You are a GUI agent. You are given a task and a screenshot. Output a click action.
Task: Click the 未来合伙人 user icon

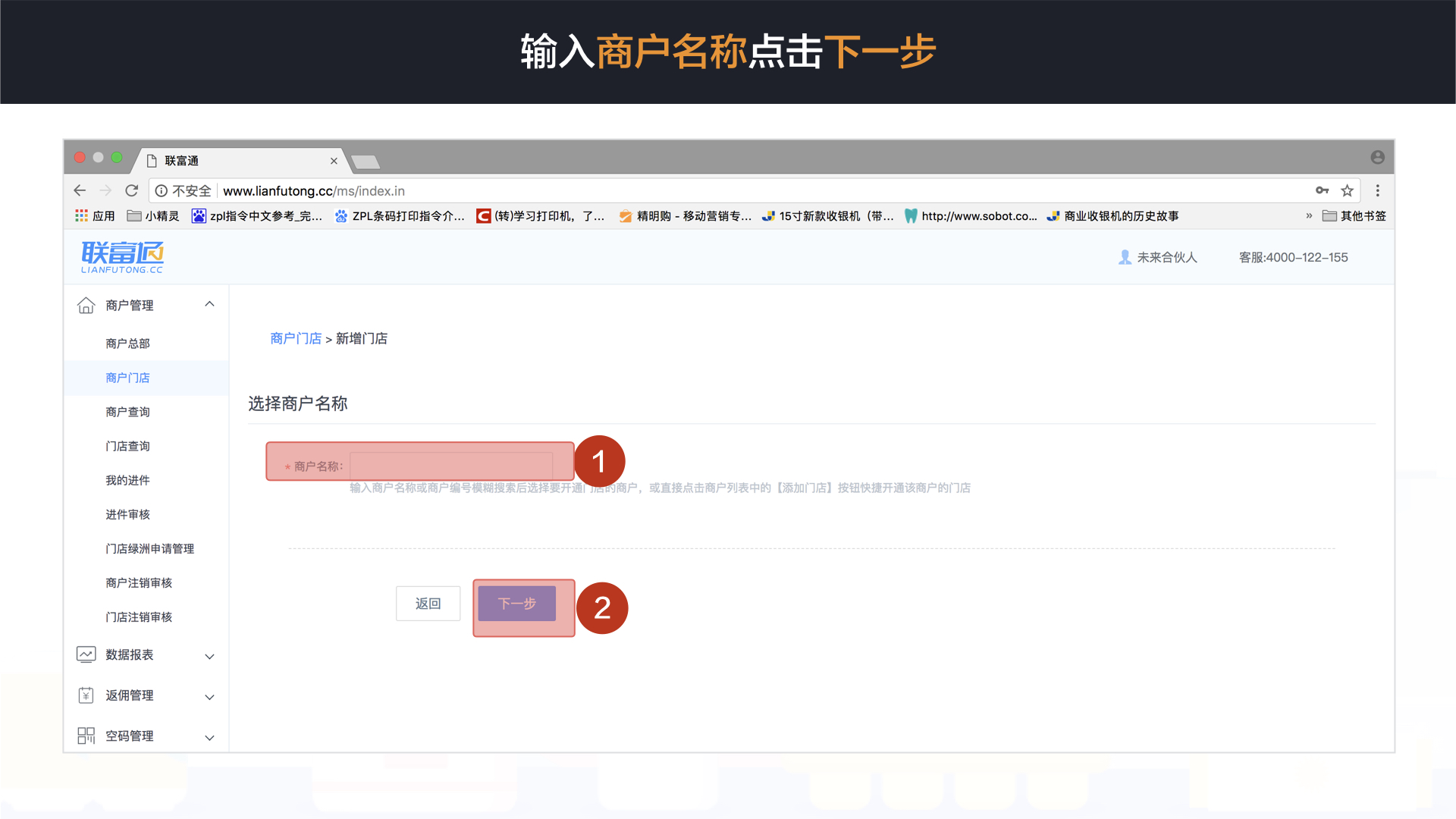tap(1125, 258)
